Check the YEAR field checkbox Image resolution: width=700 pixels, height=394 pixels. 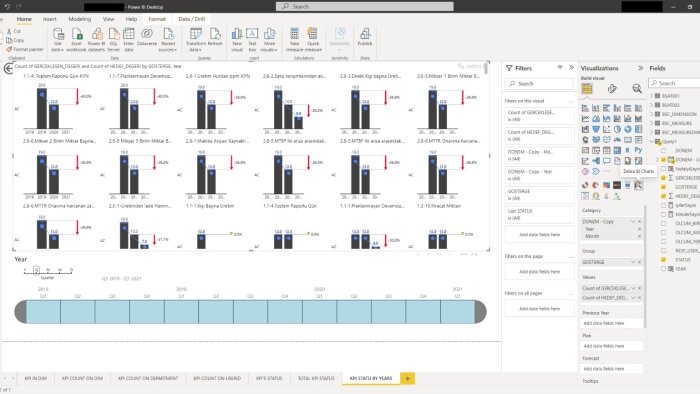(x=663, y=269)
